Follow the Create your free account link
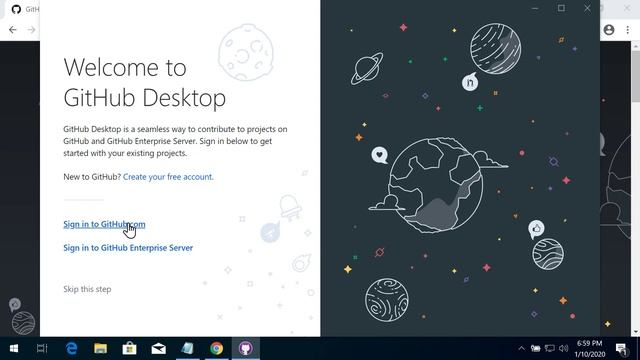The width and height of the screenshot is (640, 360). pyautogui.click(x=168, y=177)
